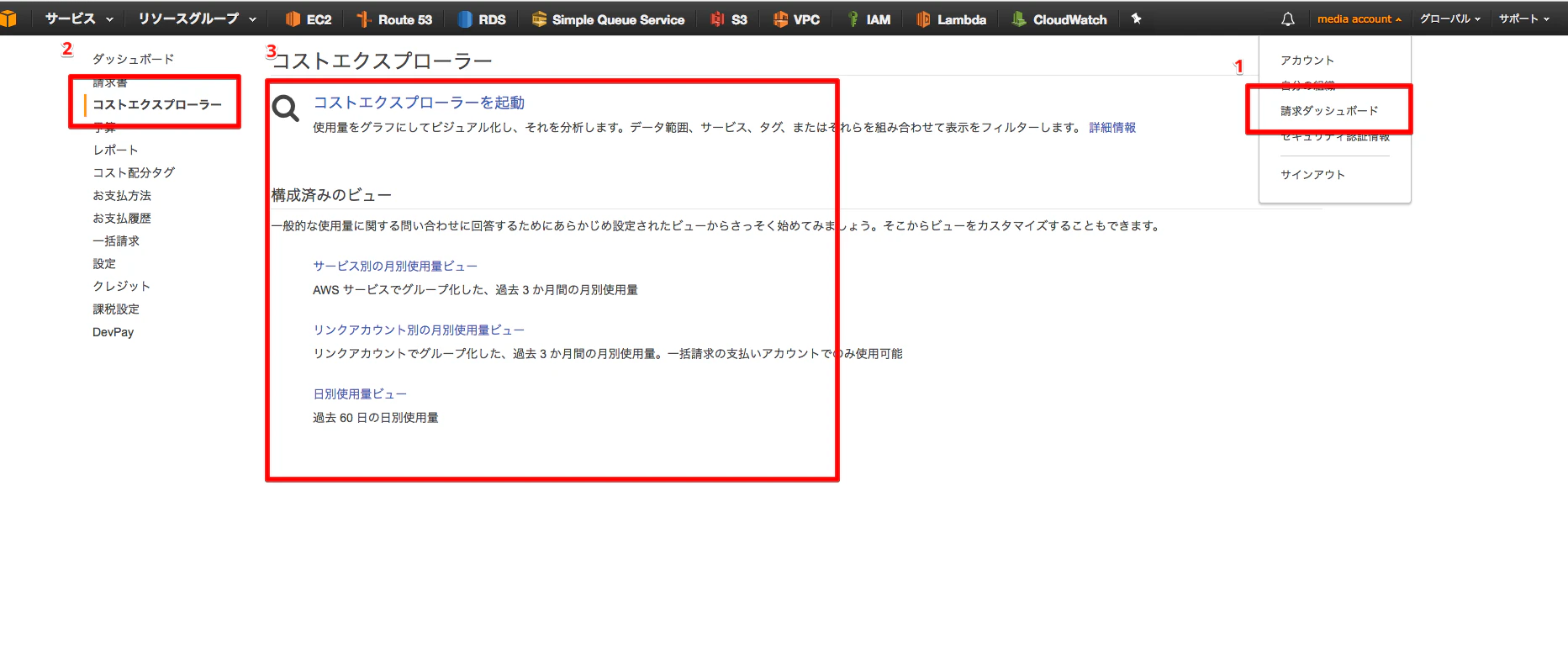The height and width of the screenshot is (660, 1568).
Task: Expand the リソースグループ dropdown
Action: click(198, 18)
